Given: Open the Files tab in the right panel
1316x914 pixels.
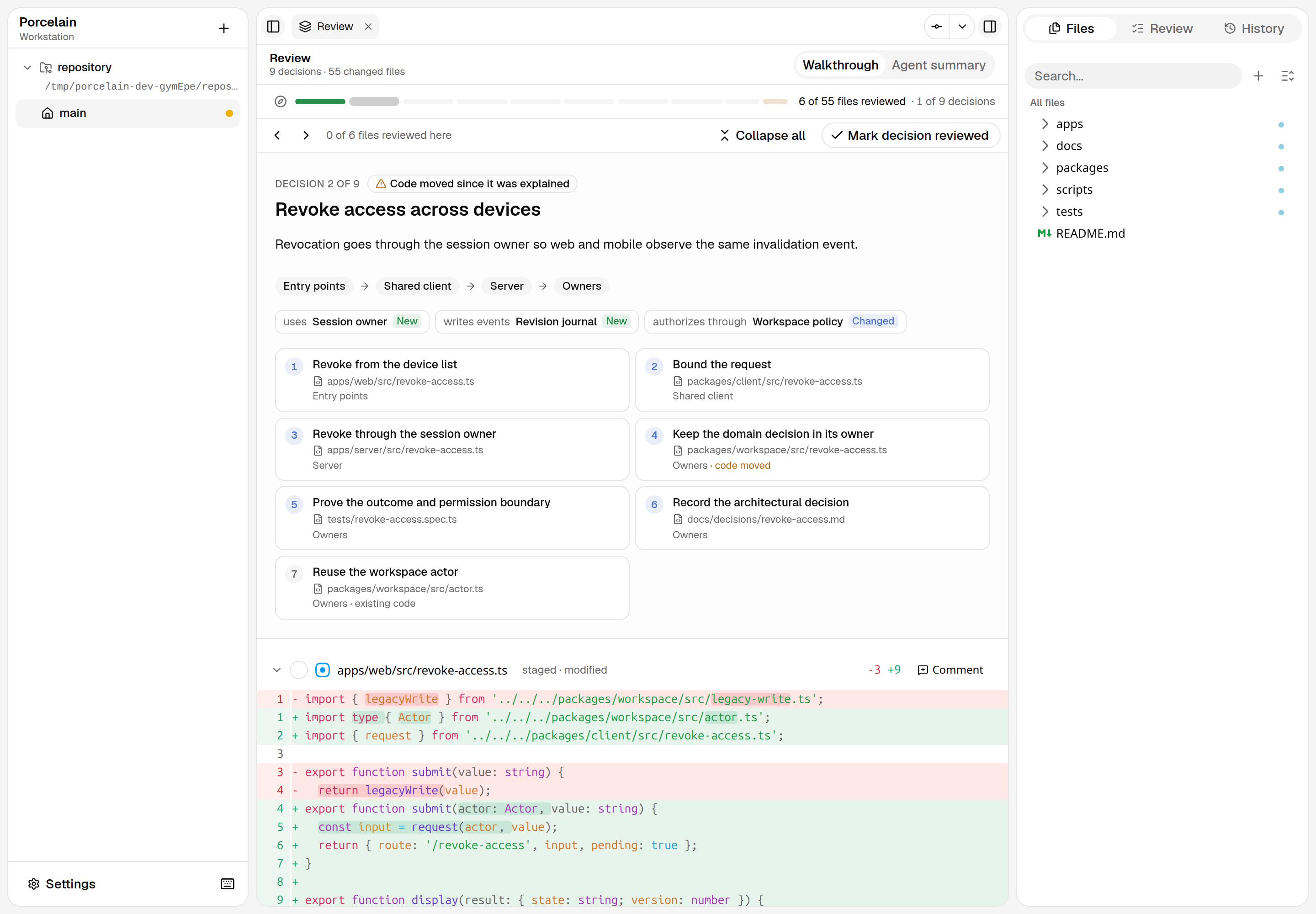Looking at the screenshot, I should pos(1071,29).
